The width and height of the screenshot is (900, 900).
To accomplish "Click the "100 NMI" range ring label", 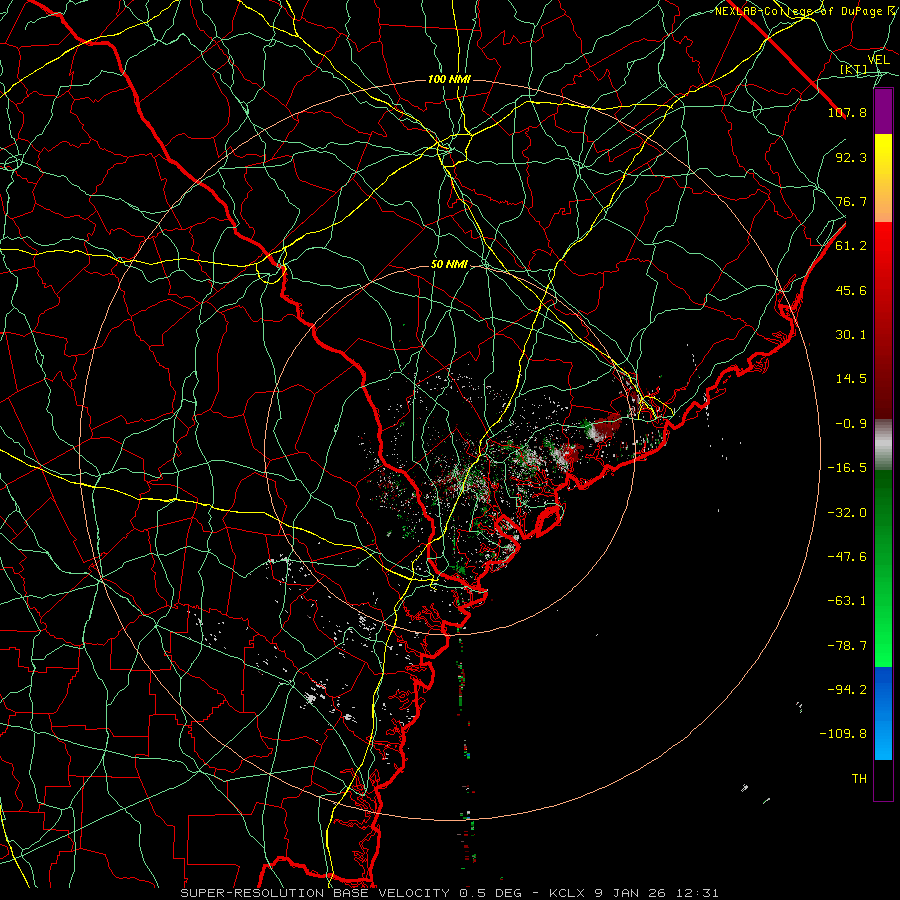I will [x=449, y=79].
